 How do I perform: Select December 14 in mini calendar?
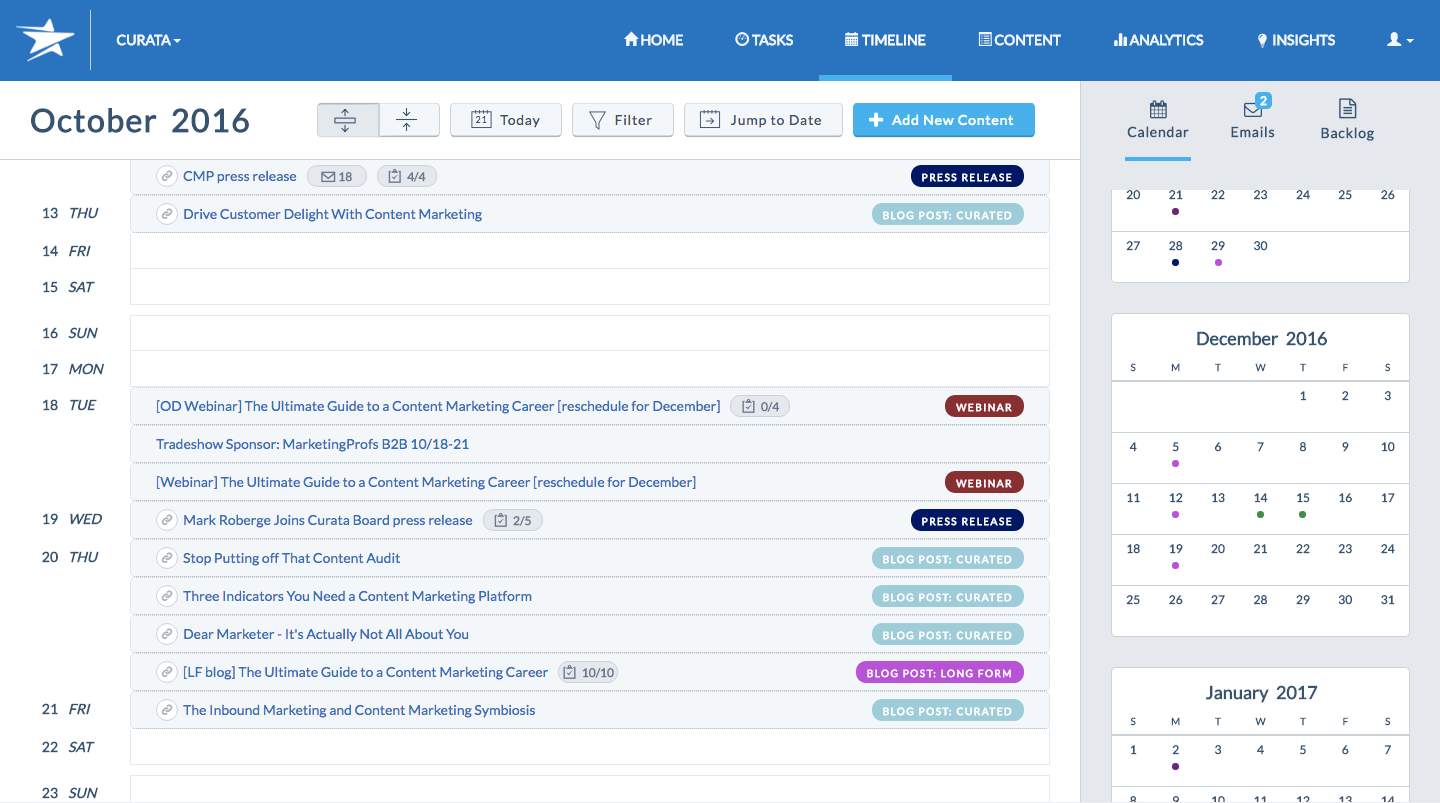point(1260,498)
